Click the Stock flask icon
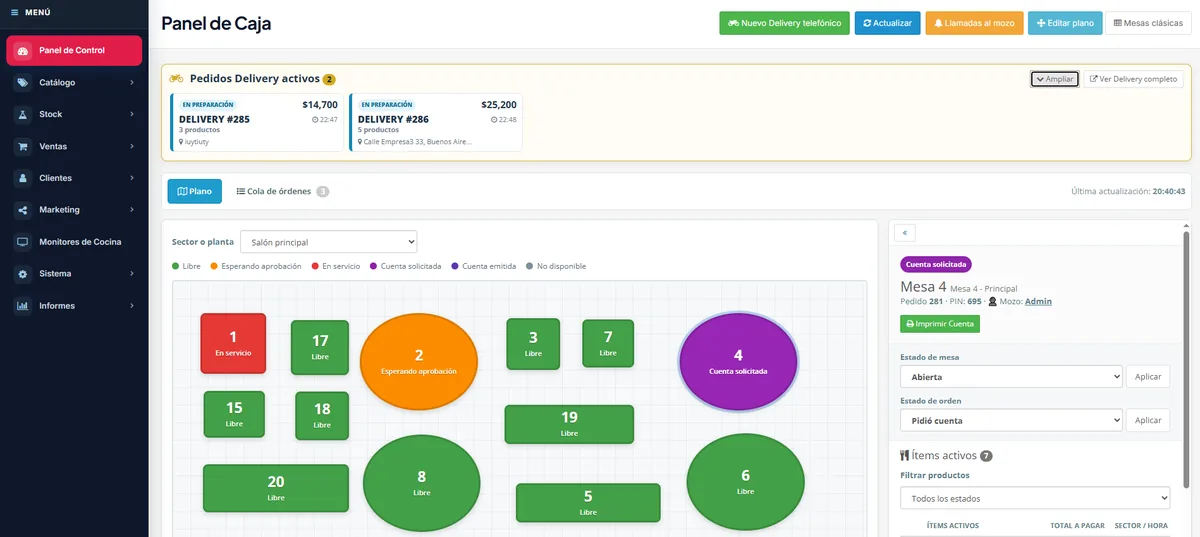 click(22, 115)
